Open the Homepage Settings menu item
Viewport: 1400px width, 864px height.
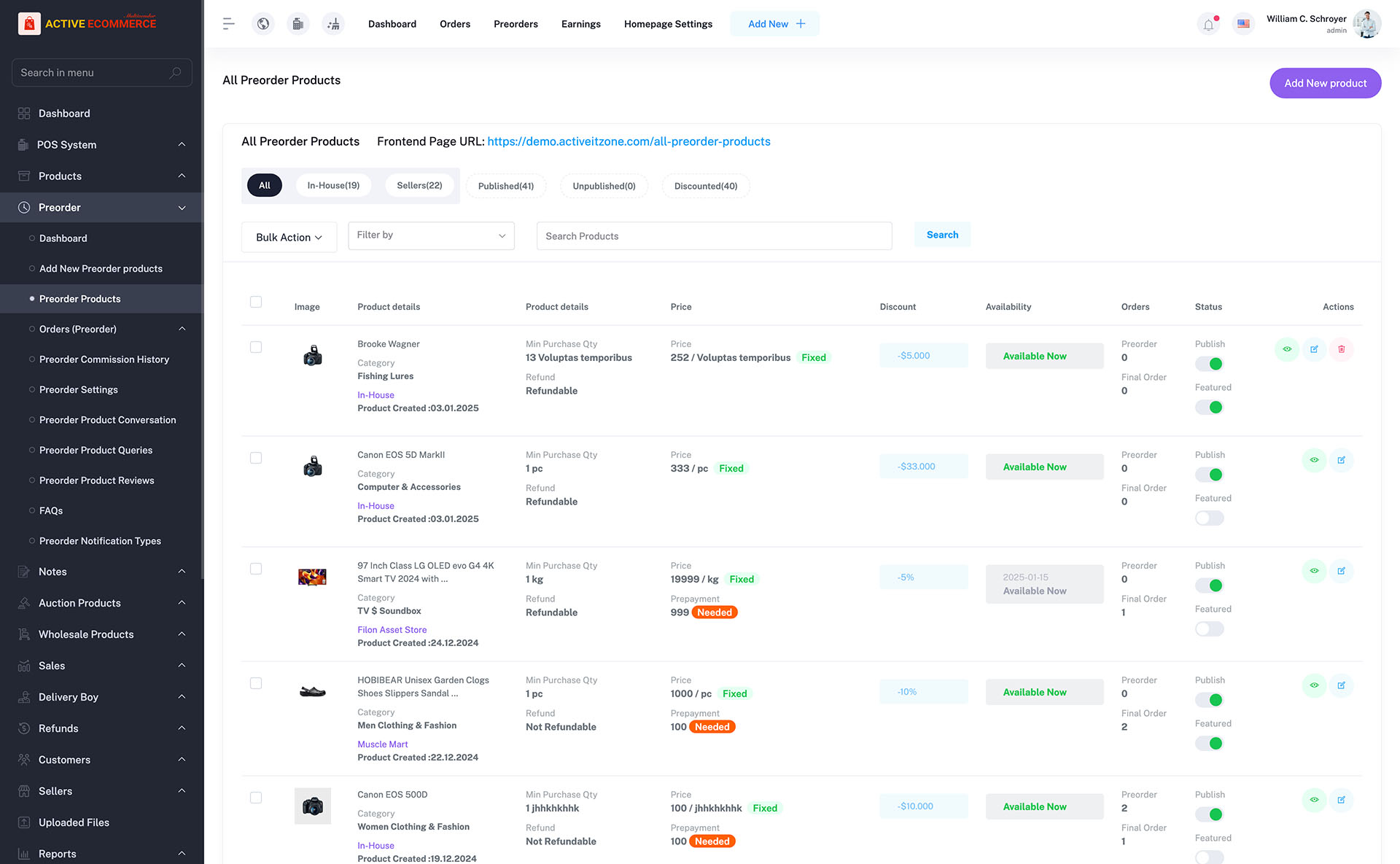[668, 23]
